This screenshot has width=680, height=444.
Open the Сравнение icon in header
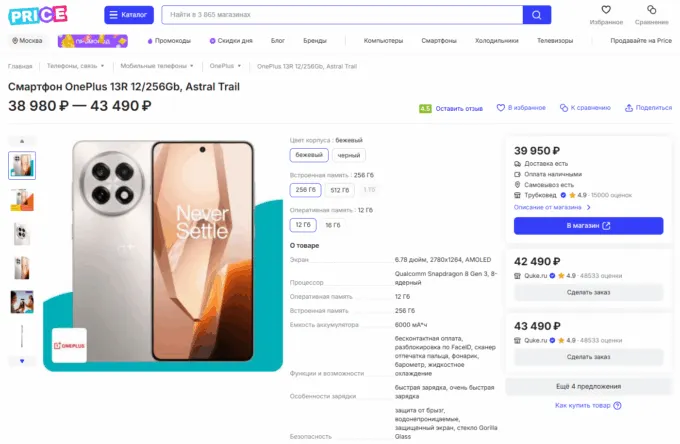(x=651, y=10)
